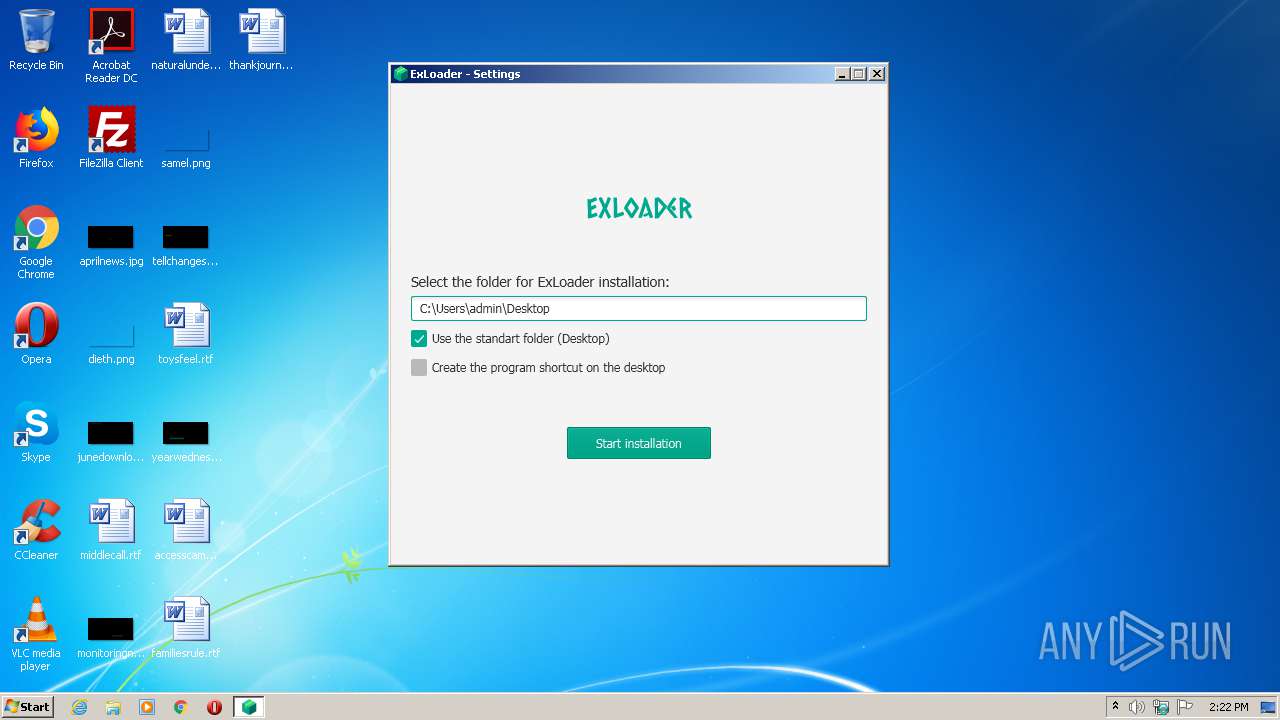The image size is (1280, 720).
Task: Edit the installation folder path field
Action: tap(638, 308)
